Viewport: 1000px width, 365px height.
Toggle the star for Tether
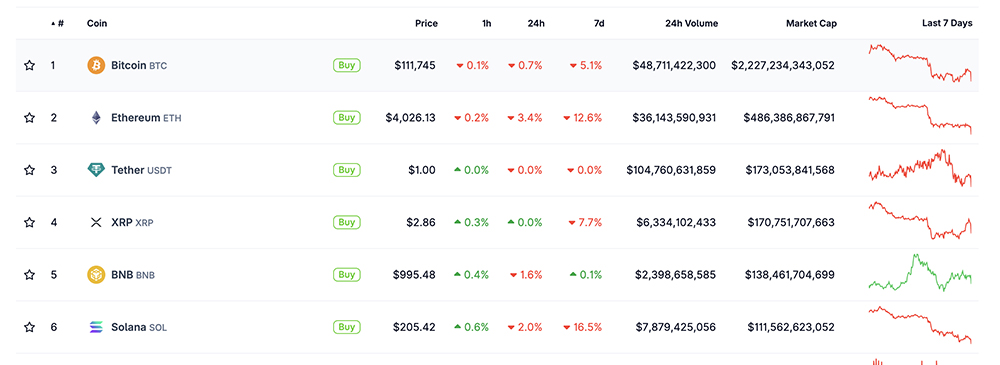point(29,170)
